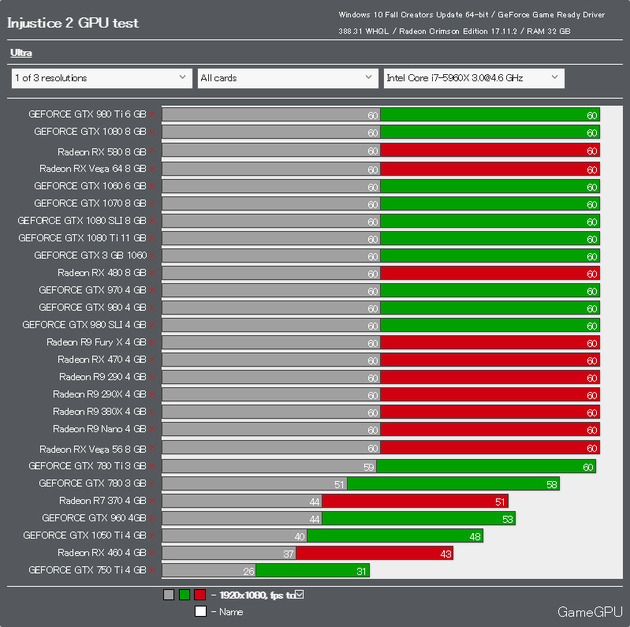Click the red bar for Radeon R7 370 4 GB
The height and width of the screenshot is (627, 630).
[415, 501]
